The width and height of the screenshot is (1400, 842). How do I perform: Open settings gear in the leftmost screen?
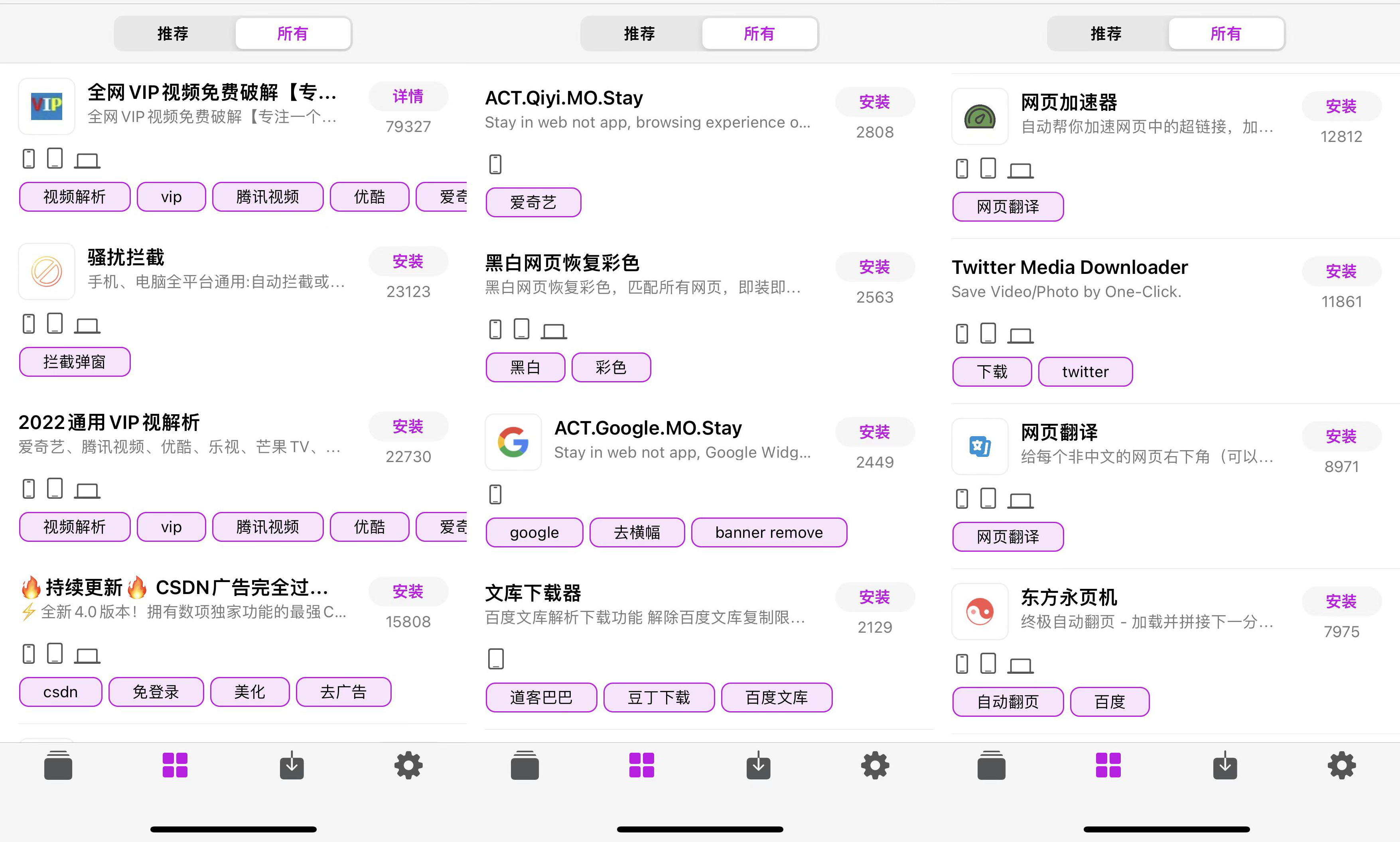click(408, 765)
